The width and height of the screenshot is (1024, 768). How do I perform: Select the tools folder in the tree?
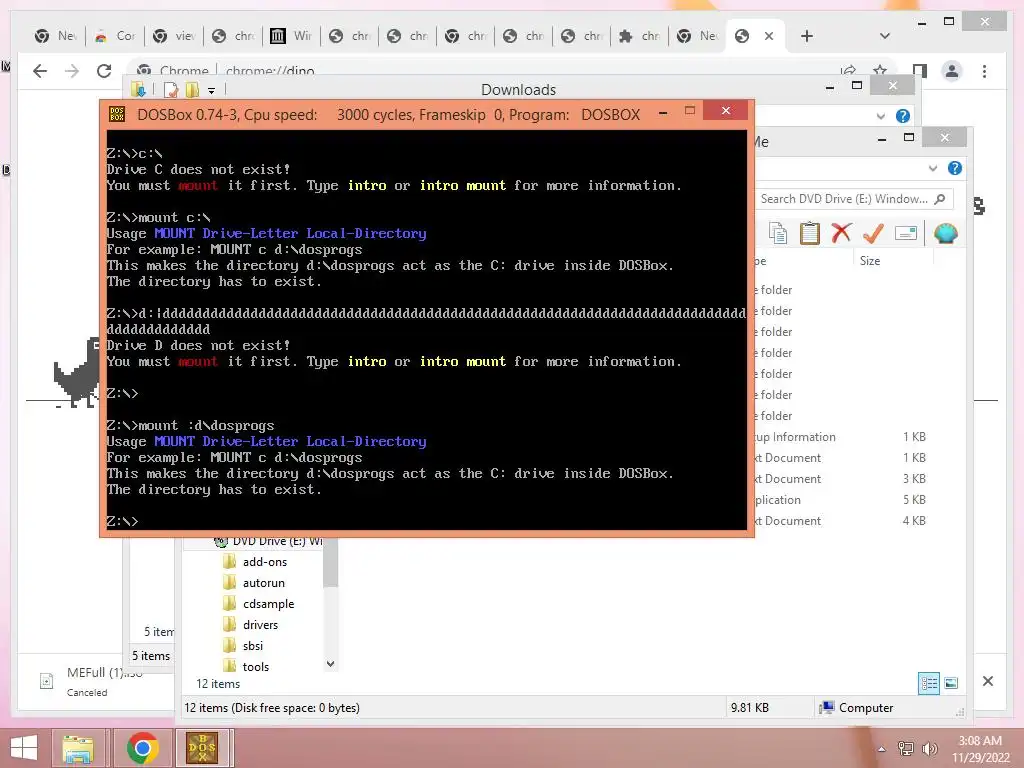coord(255,666)
